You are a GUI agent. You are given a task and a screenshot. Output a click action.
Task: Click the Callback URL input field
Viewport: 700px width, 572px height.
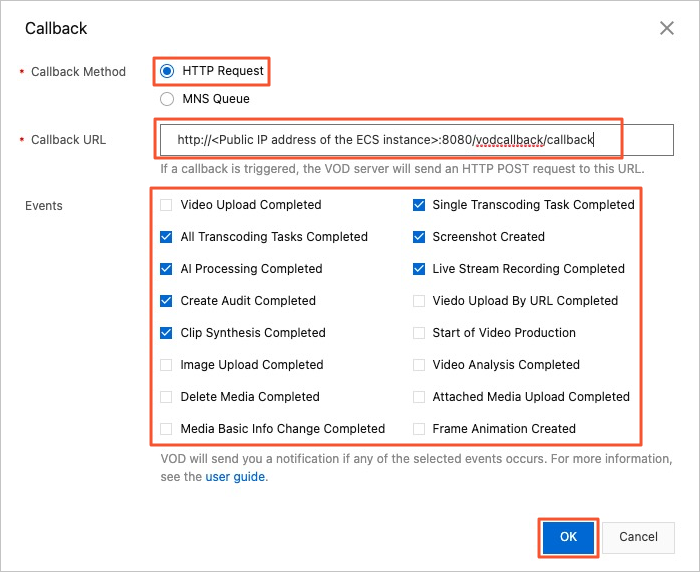417,140
